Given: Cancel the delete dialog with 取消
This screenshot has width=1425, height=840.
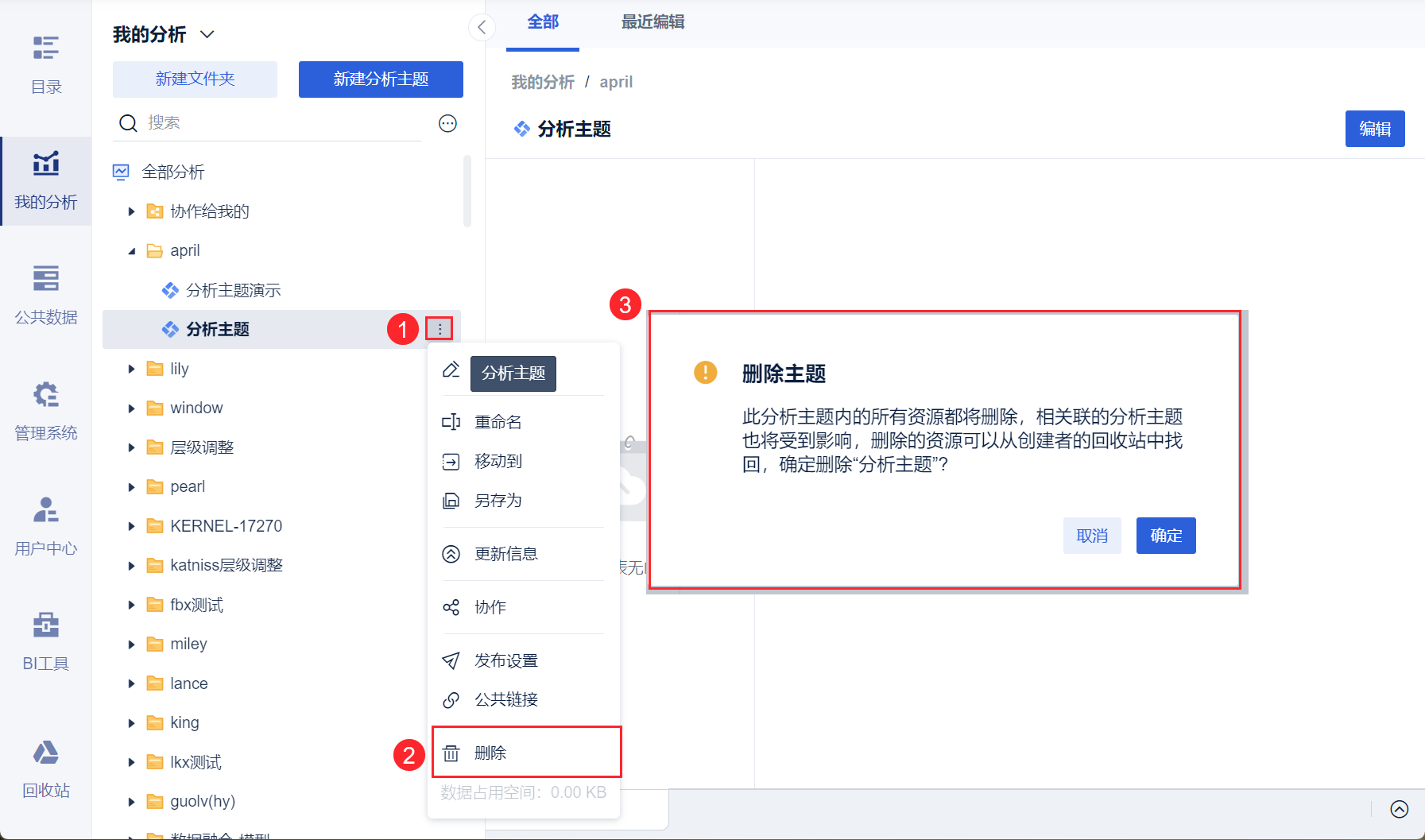Looking at the screenshot, I should 1092,536.
